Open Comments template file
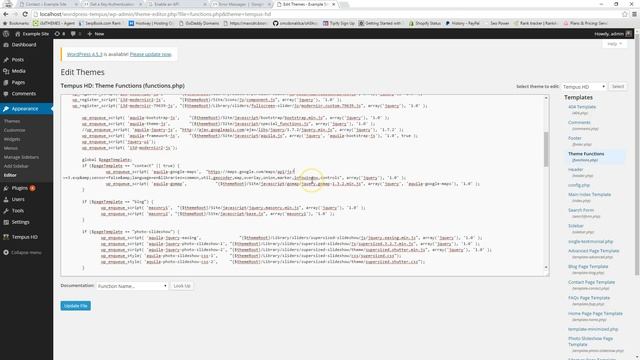Viewport: 640px width, 360px height. click(579, 122)
